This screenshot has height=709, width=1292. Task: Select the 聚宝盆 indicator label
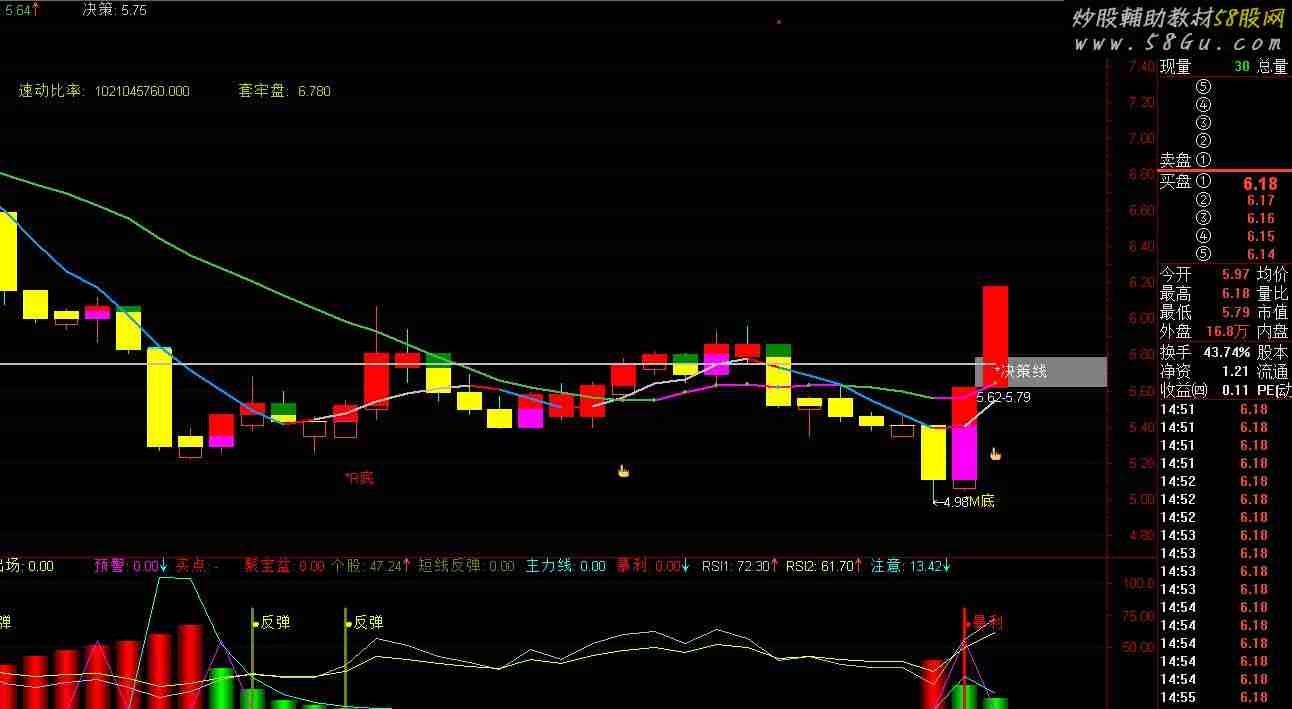click(284, 566)
